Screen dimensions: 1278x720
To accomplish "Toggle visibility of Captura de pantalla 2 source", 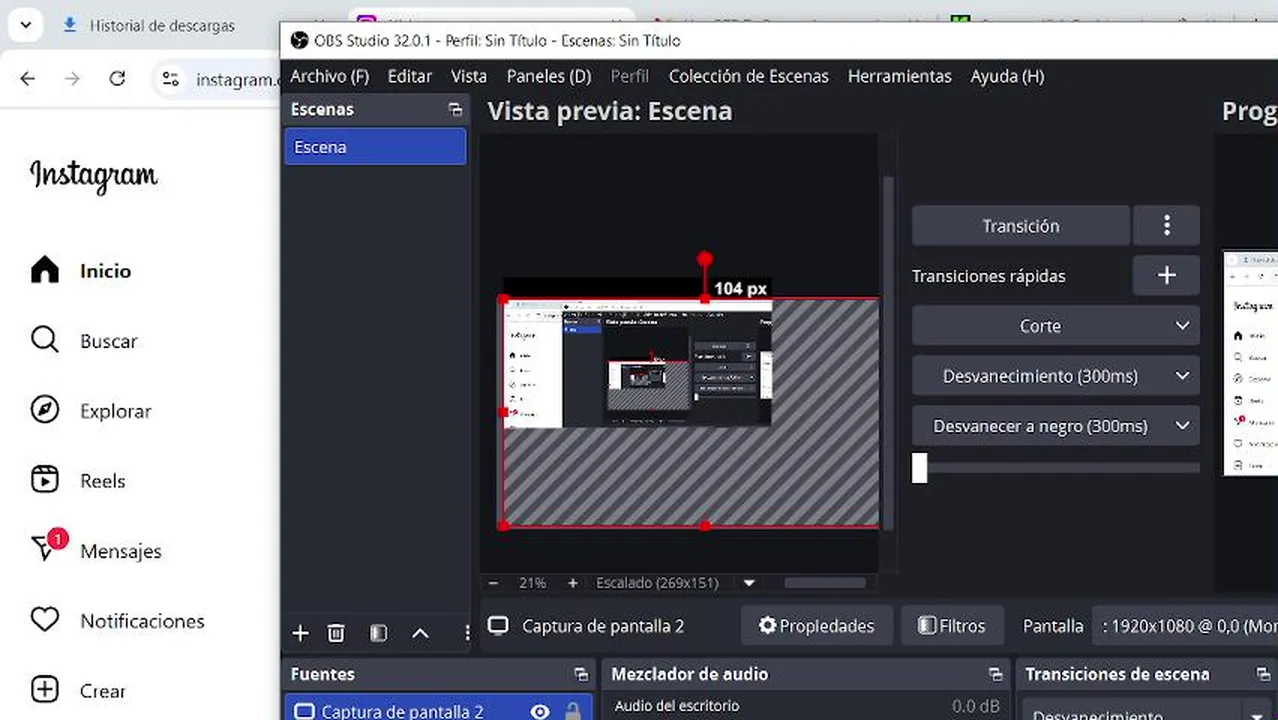I will (x=540, y=712).
